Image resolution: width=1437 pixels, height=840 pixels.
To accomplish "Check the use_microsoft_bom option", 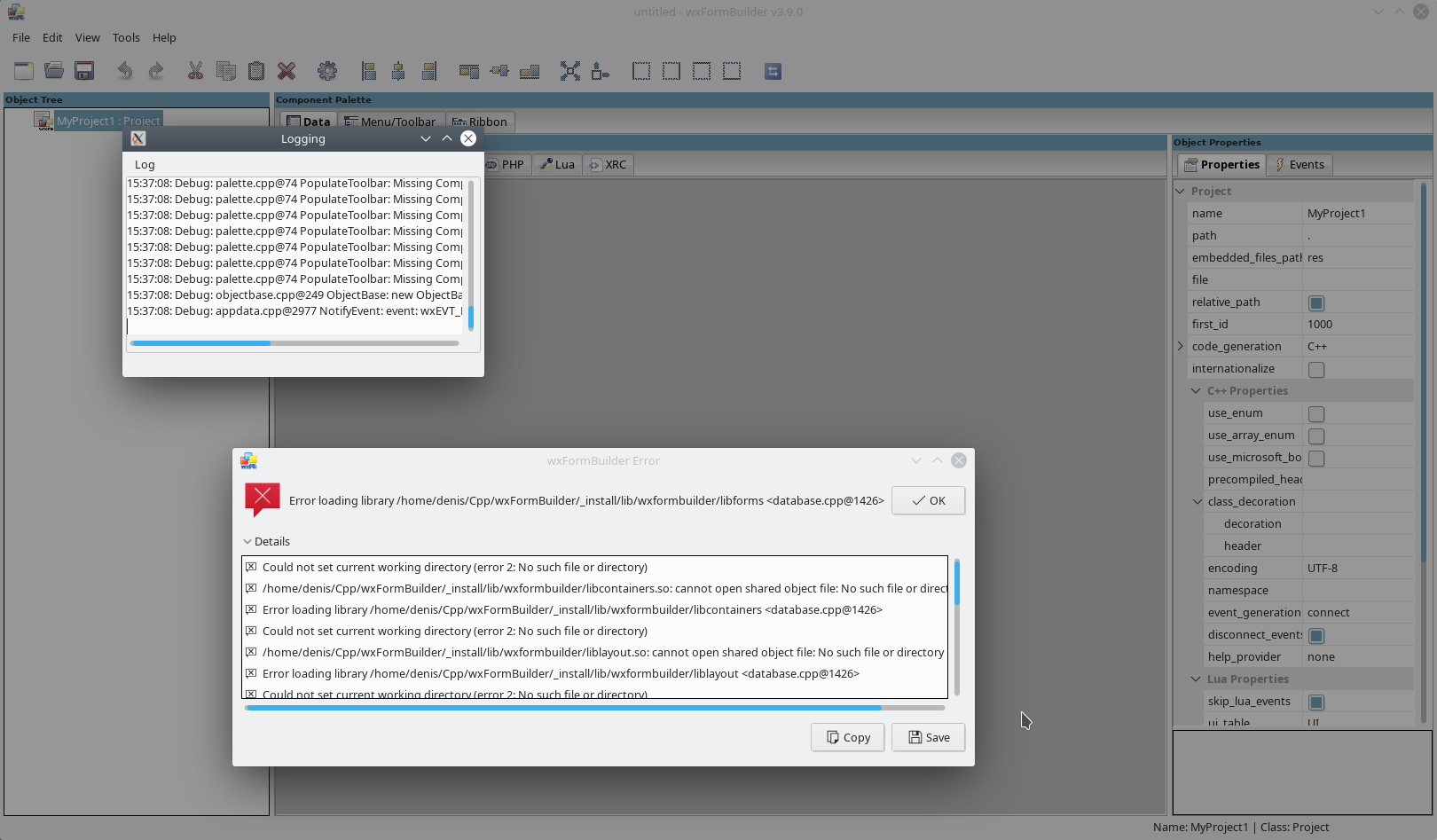I will [1316, 458].
